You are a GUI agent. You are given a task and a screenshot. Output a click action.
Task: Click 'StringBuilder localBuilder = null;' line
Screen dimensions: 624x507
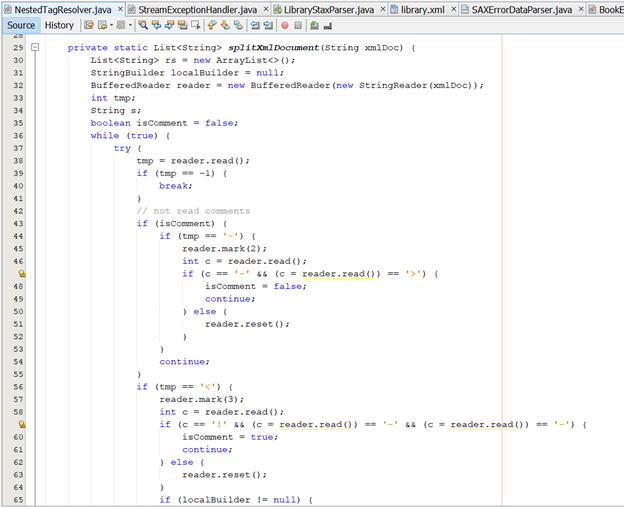click(x=187, y=73)
